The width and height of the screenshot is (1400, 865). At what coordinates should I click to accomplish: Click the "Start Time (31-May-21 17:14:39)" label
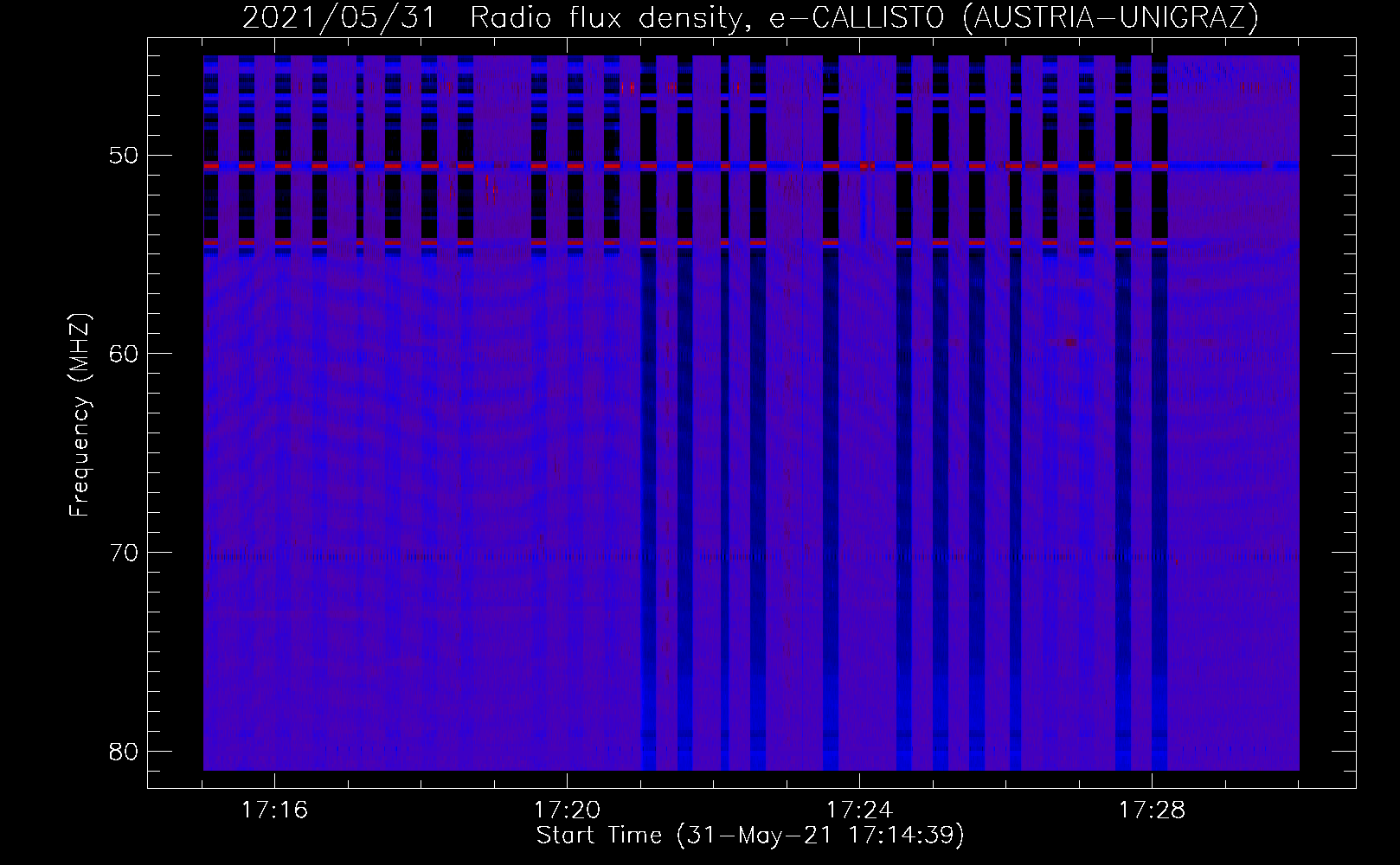click(x=750, y=836)
